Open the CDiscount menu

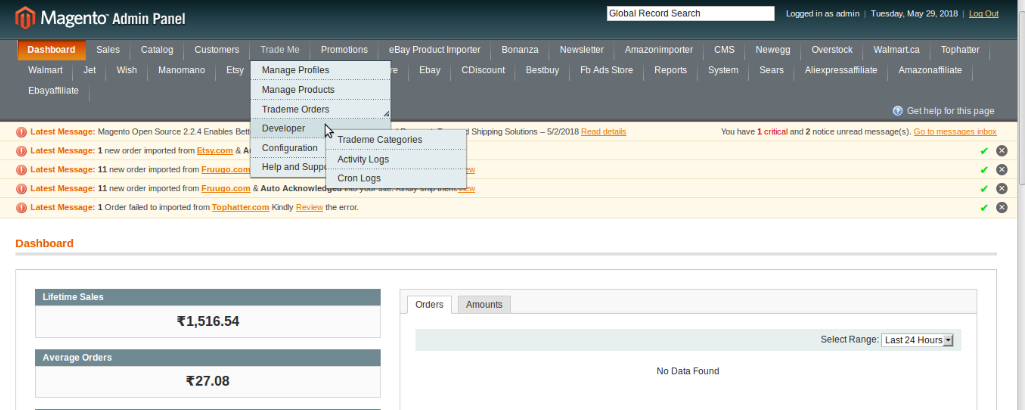point(483,70)
